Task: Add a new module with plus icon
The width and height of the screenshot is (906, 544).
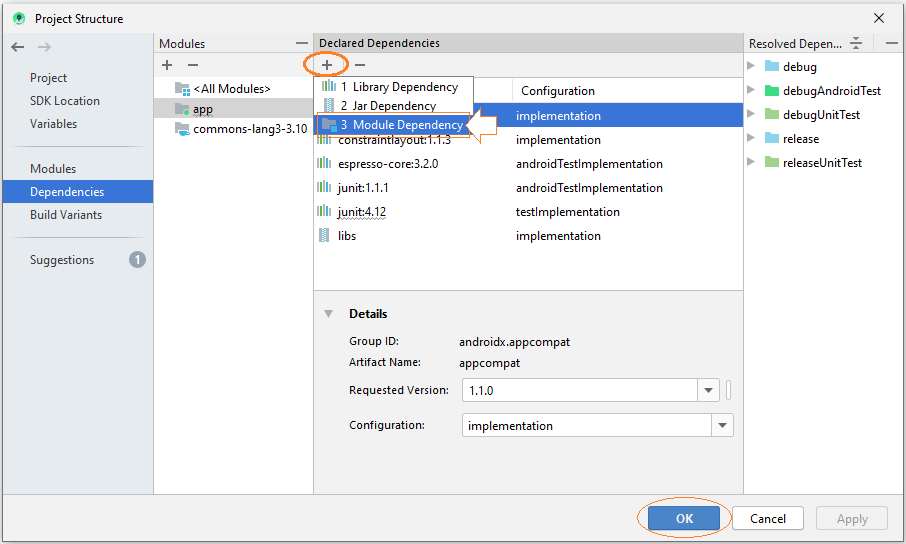Action: [167, 65]
